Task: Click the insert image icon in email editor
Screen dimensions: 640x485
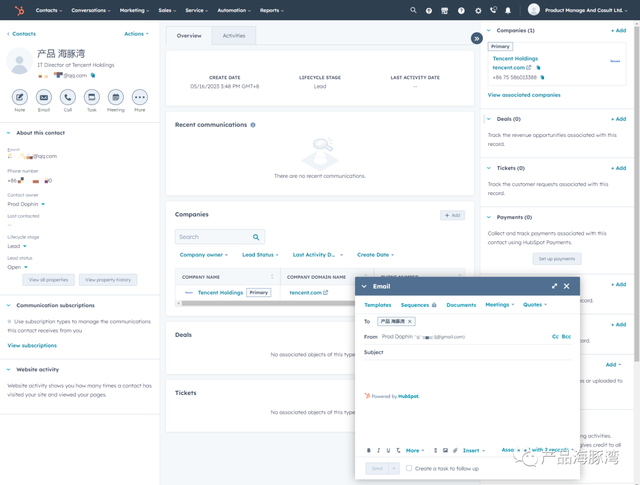Action: tap(445, 450)
